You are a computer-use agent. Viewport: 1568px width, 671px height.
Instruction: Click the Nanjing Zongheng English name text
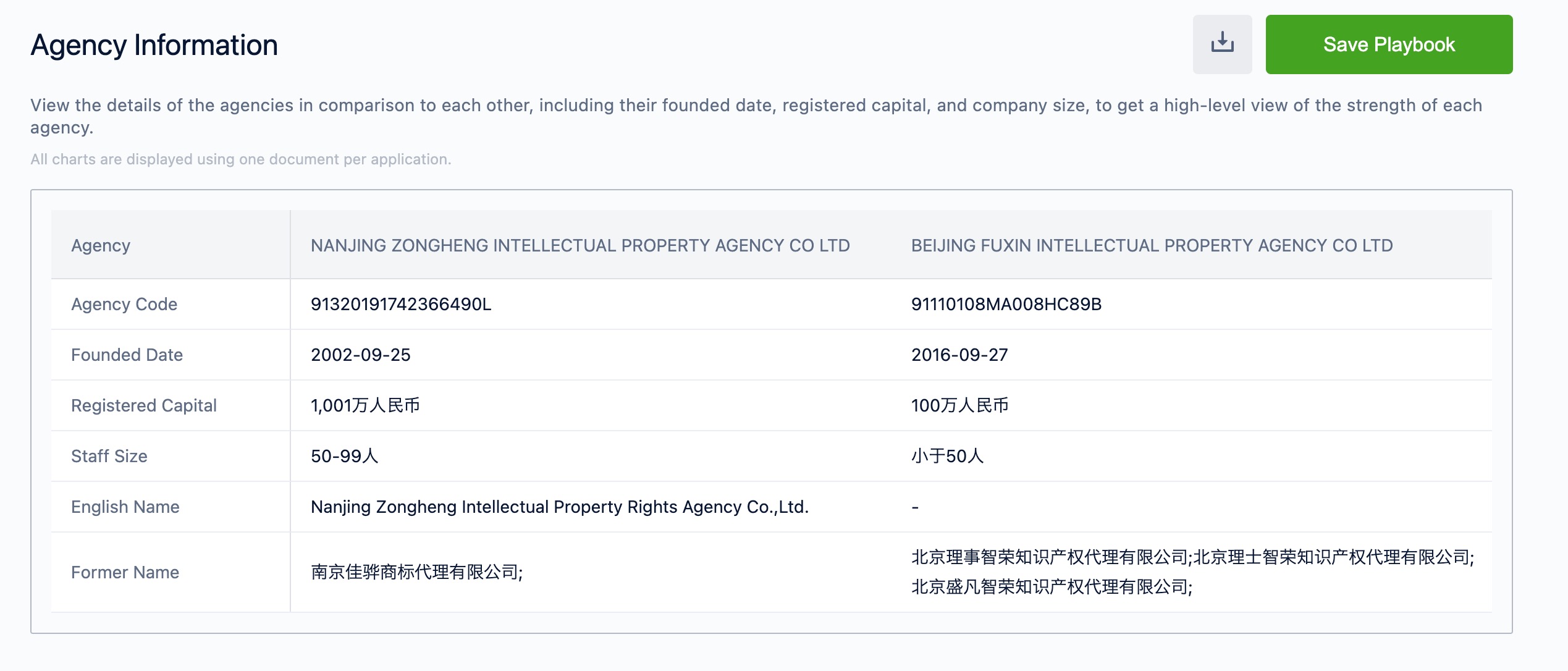pos(559,507)
